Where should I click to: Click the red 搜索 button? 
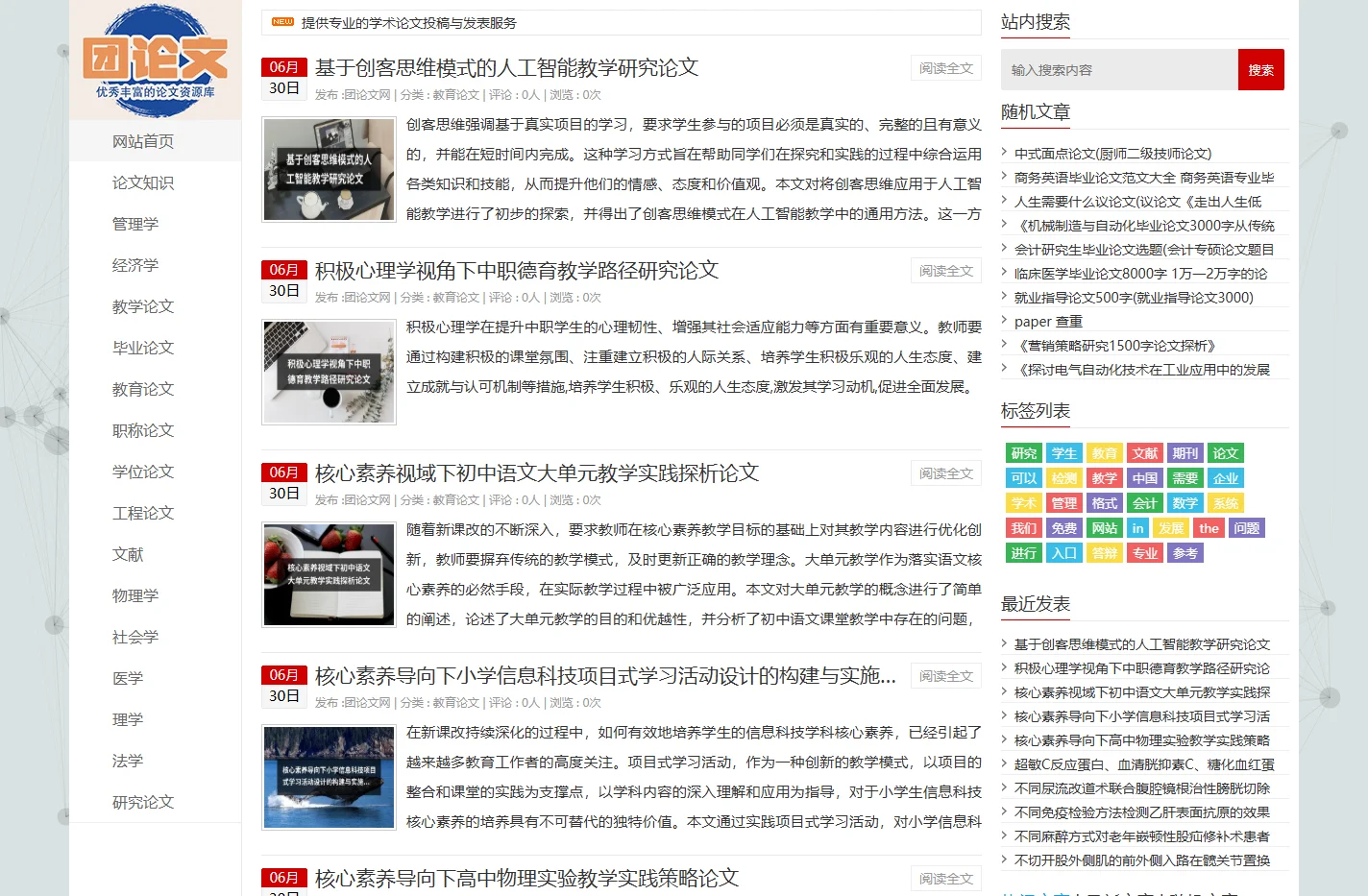click(x=1261, y=70)
